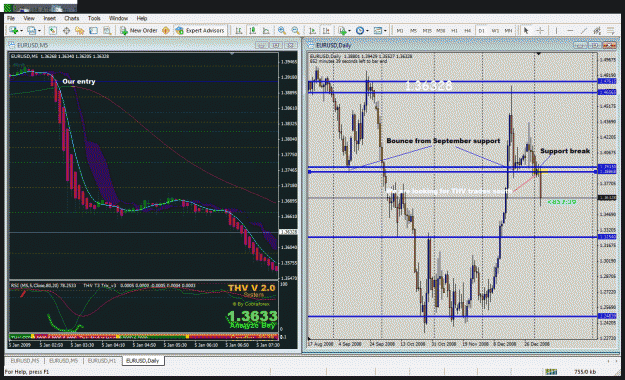Click the 'Support break' annotation on Daily chart
The image size is (625, 380).
tap(565, 151)
